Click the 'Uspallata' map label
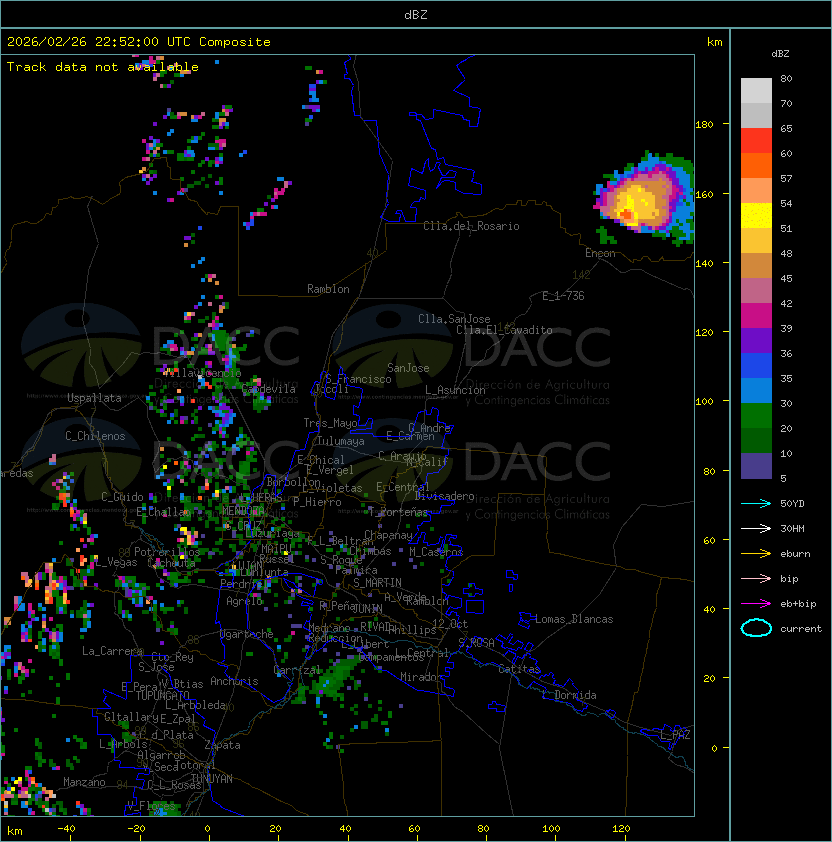This screenshot has width=832, height=842. [95, 398]
